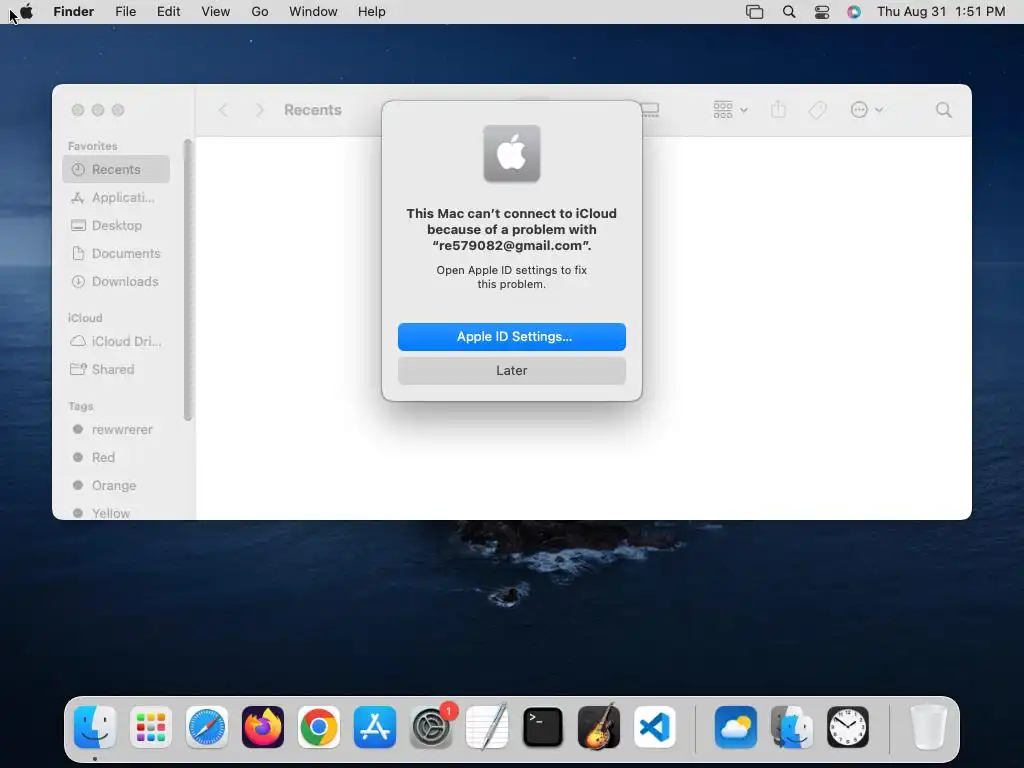Open App Store from the Dock
Viewport: 1024px width, 768px height.
(375, 727)
